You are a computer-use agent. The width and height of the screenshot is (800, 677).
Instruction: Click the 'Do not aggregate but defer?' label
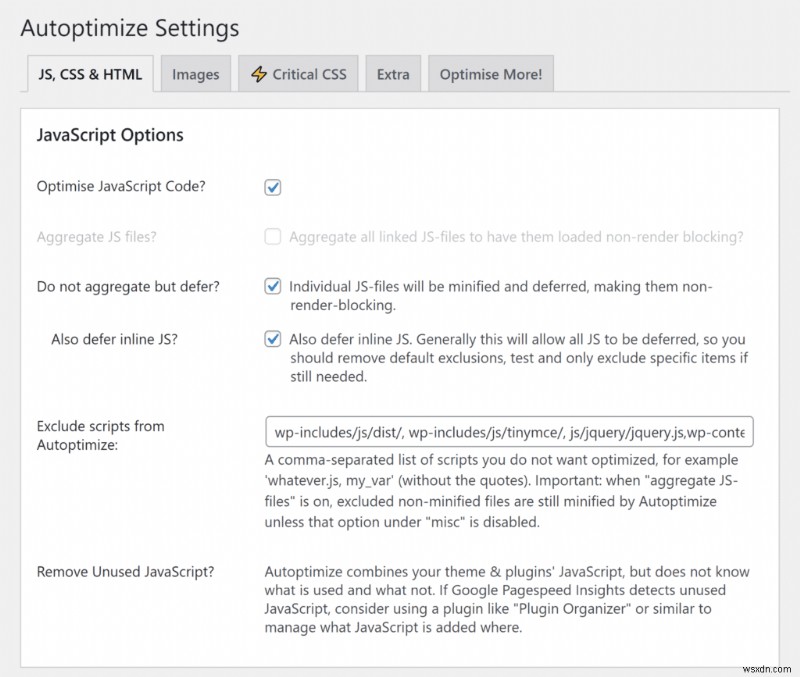[x=128, y=287]
